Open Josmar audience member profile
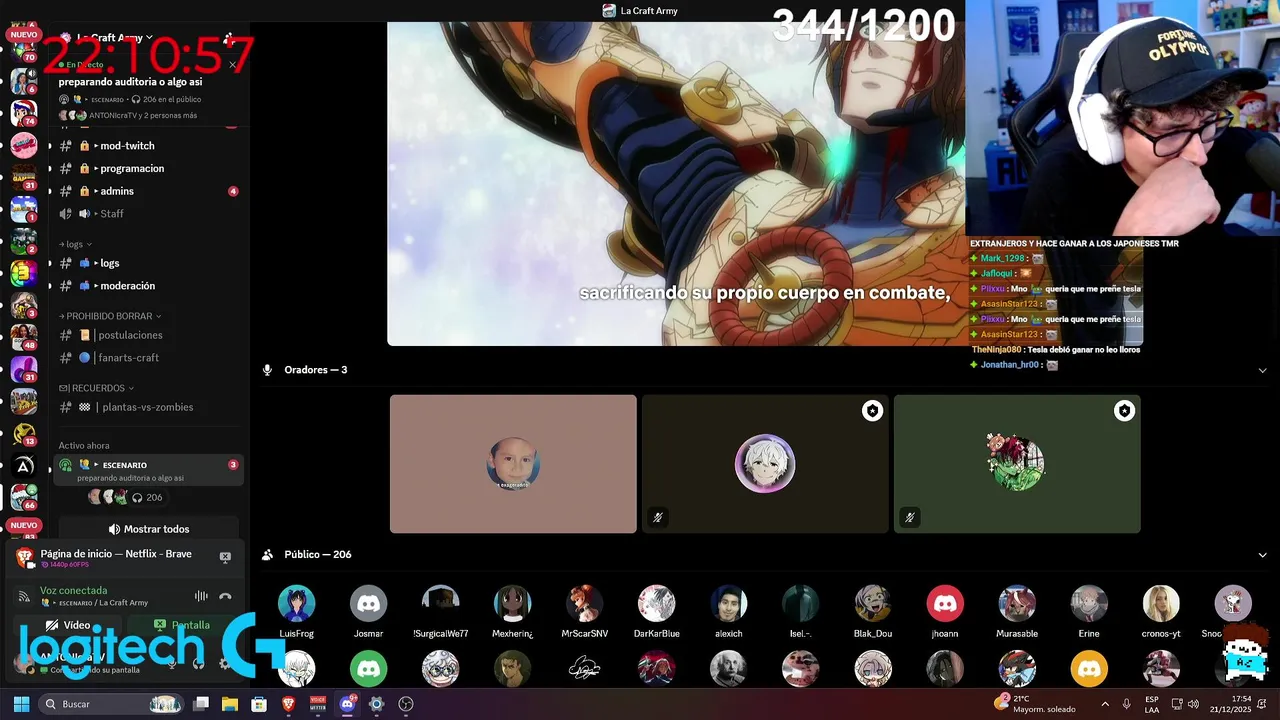 click(x=369, y=611)
